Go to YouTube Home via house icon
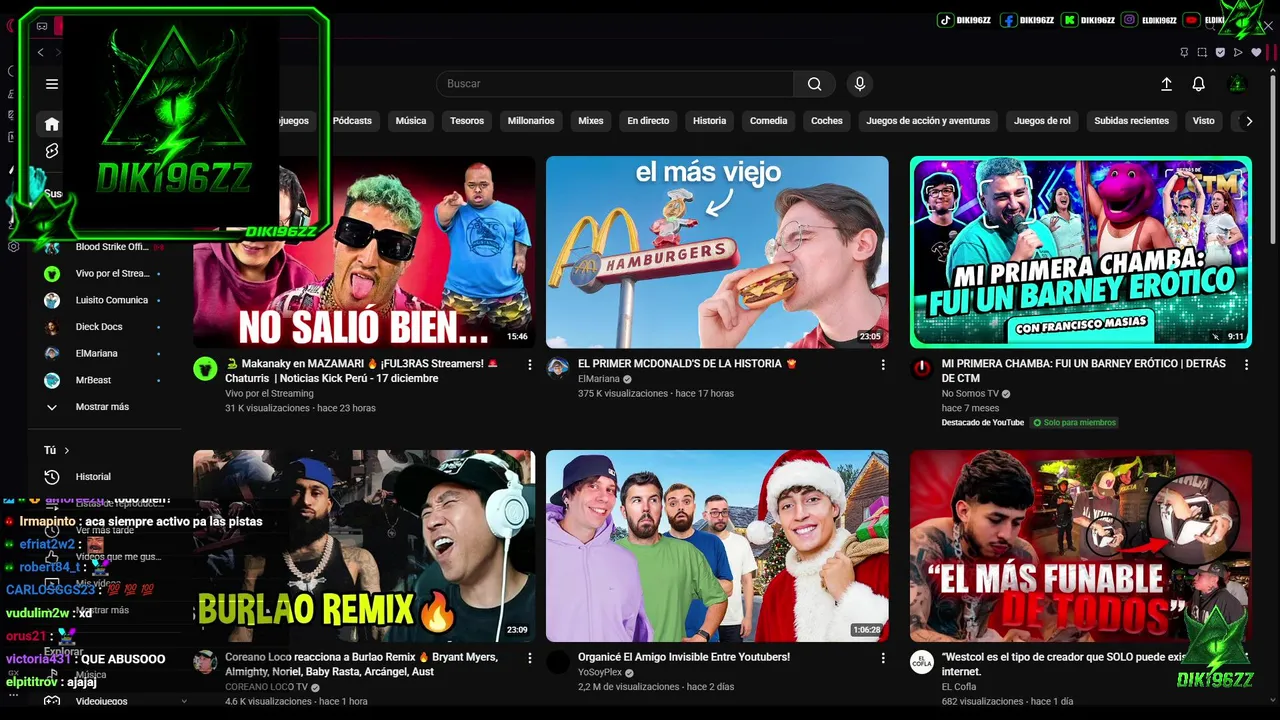The width and height of the screenshot is (1280, 720). (52, 124)
